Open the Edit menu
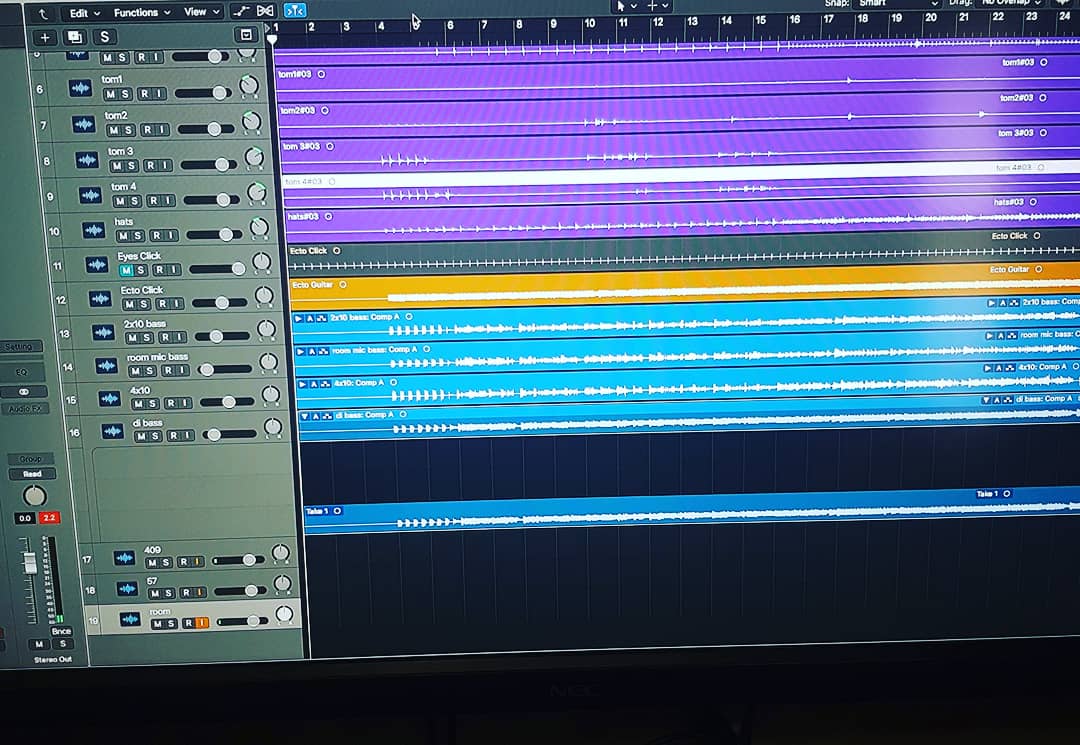The width and height of the screenshot is (1080, 745). [x=84, y=13]
